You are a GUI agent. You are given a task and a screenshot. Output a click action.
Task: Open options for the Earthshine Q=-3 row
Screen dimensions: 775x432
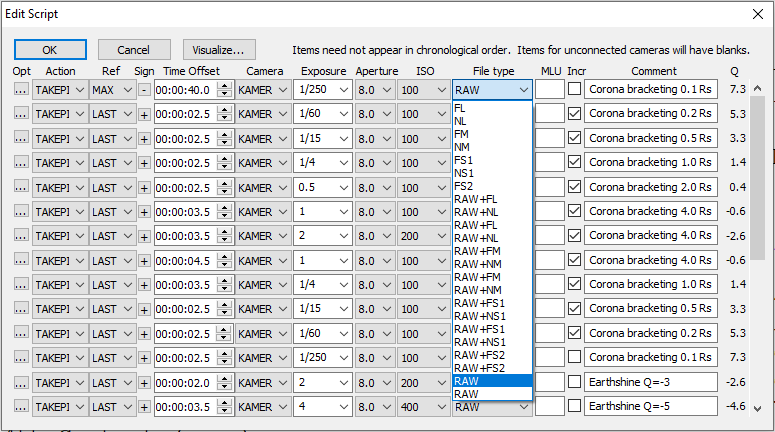tap(21, 382)
